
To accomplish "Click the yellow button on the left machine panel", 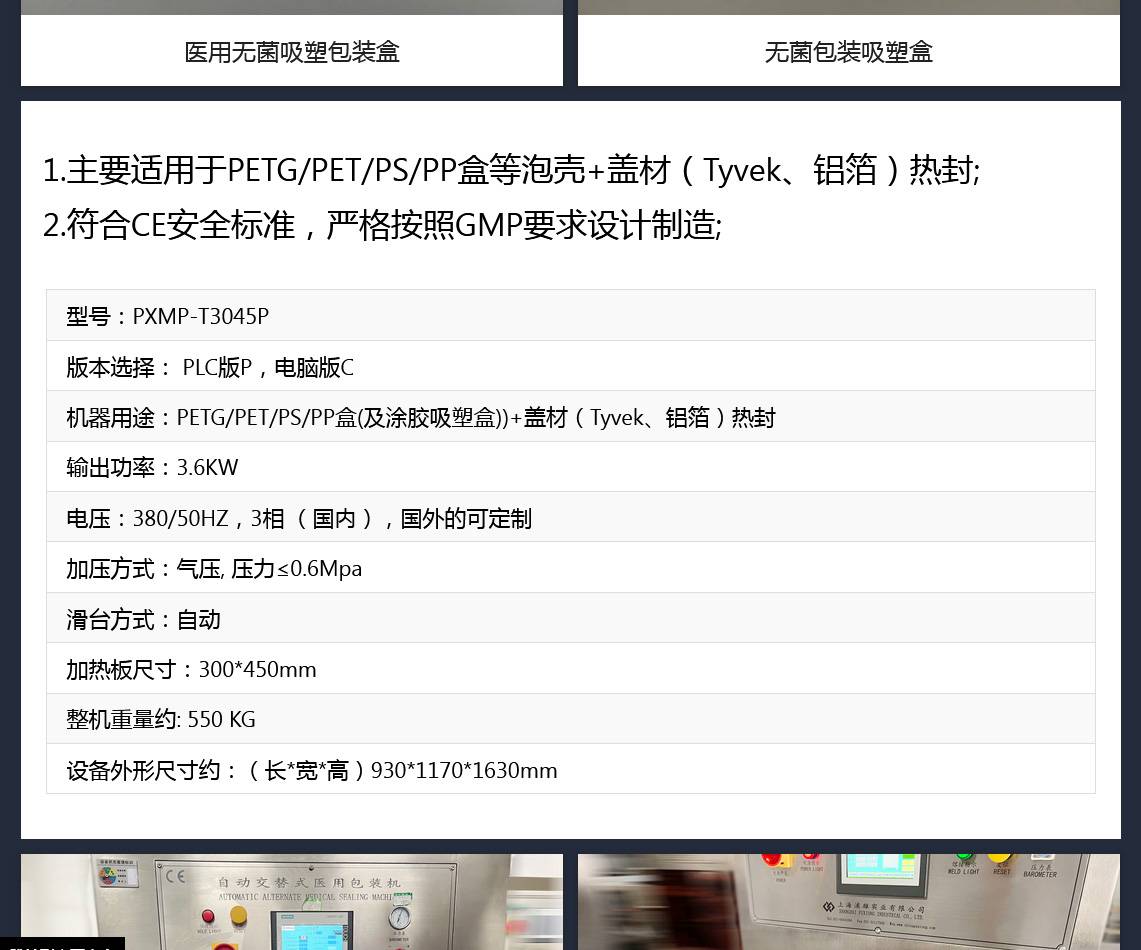I will [x=238, y=916].
